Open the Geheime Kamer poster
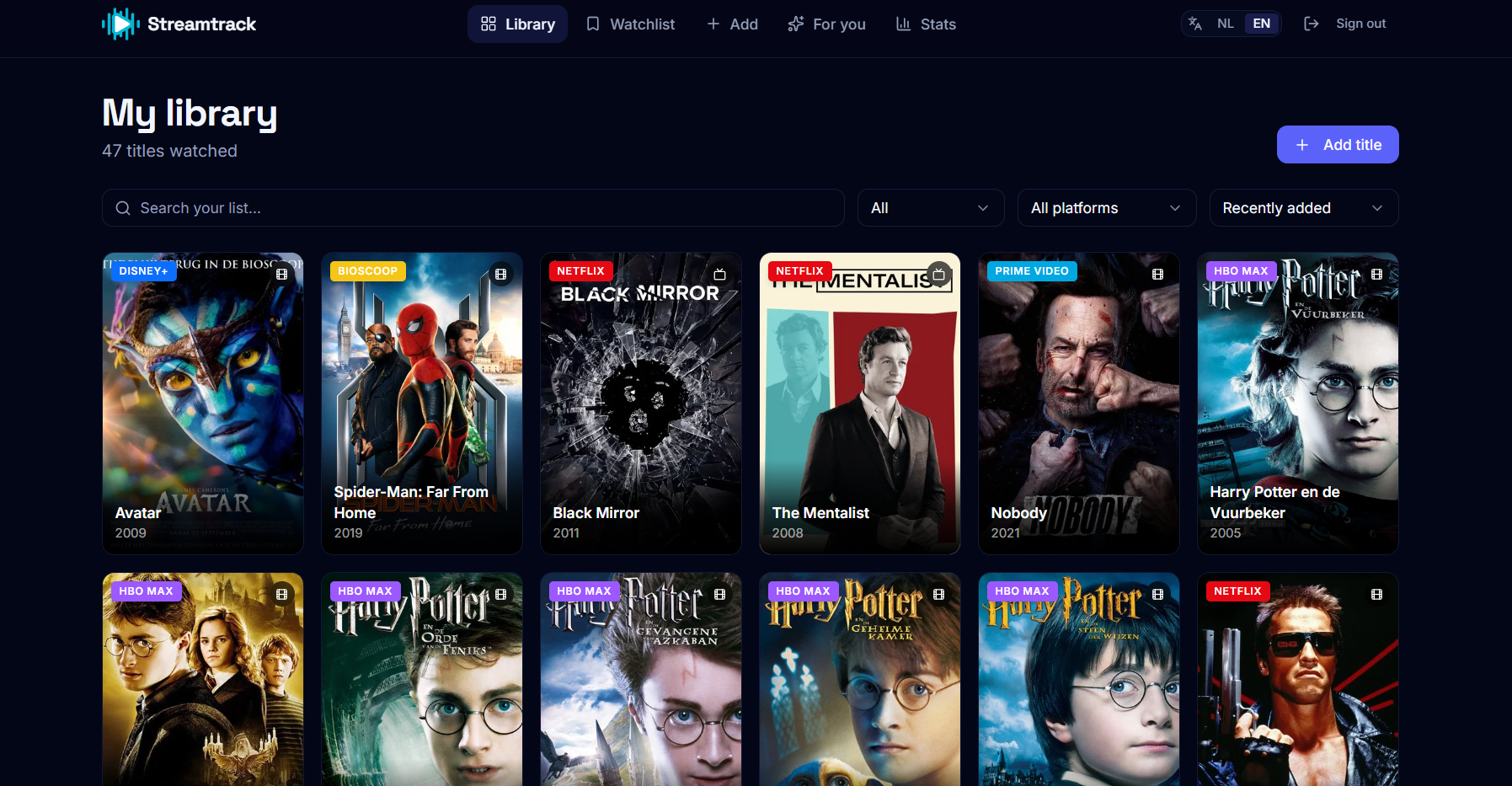This screenshot has height=786, width=1512. tap(860, 680)
